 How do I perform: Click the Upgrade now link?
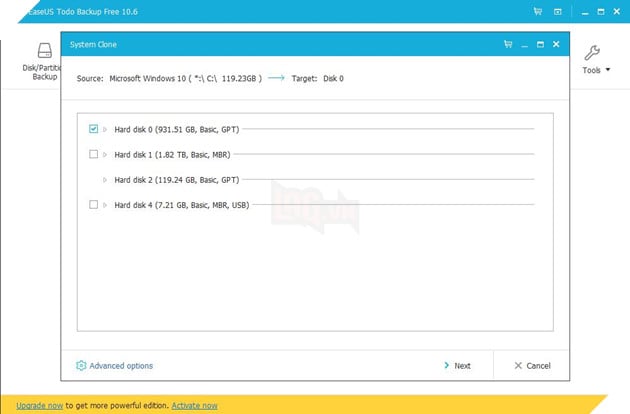click(39, 406)
